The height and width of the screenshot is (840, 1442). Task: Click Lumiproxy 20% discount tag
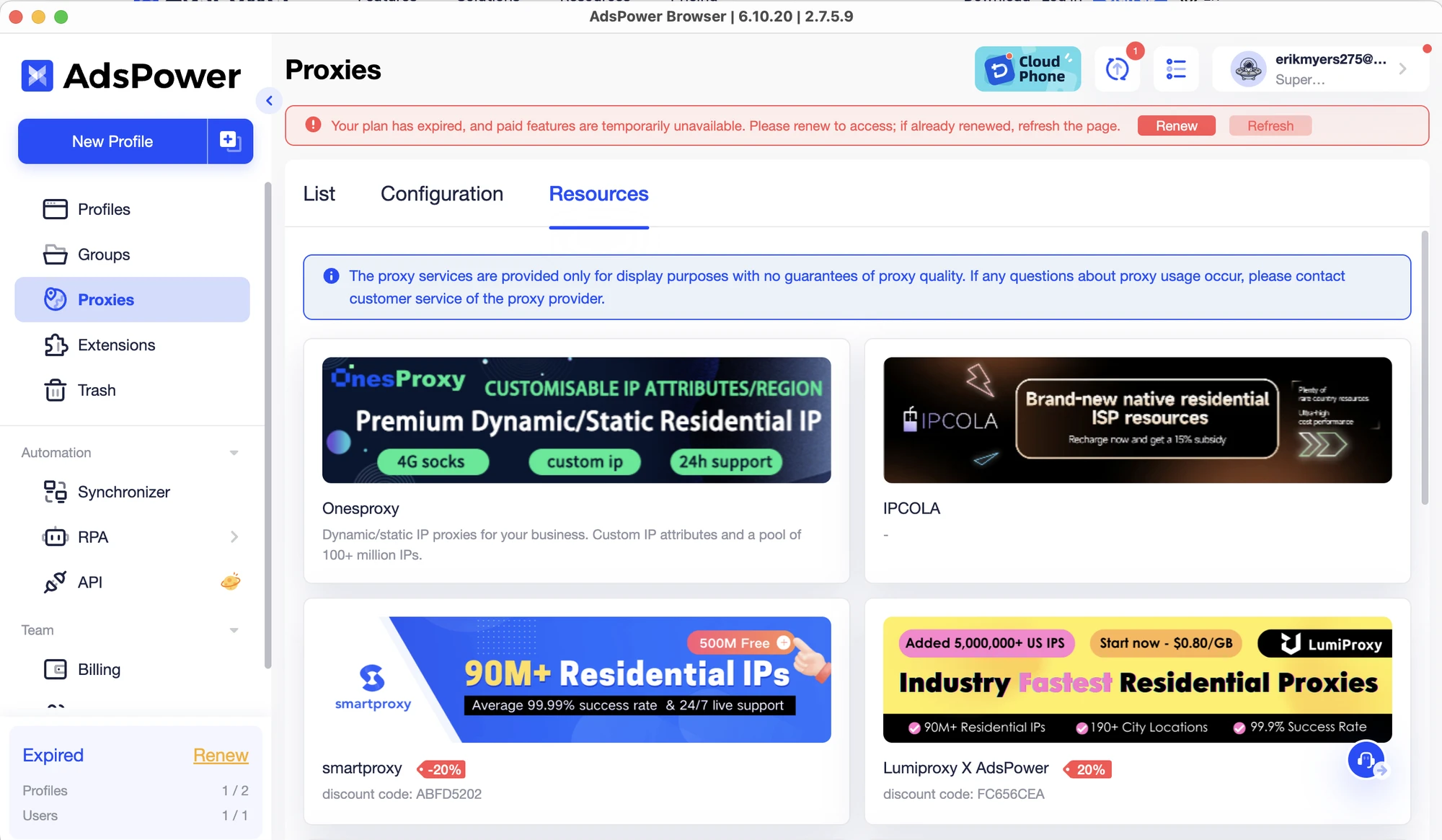[1087, 769]
